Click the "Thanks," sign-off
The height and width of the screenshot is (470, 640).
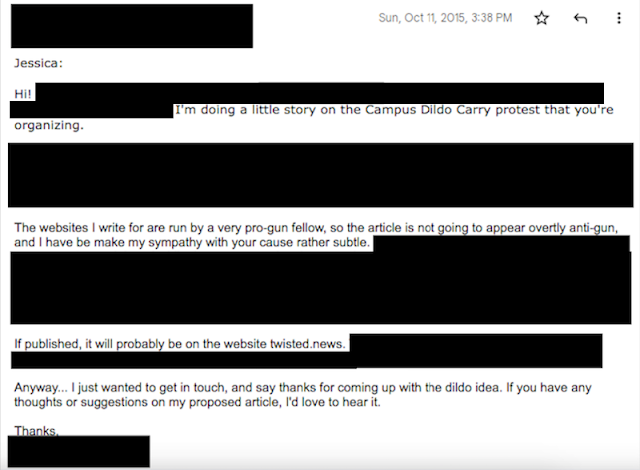36,430
